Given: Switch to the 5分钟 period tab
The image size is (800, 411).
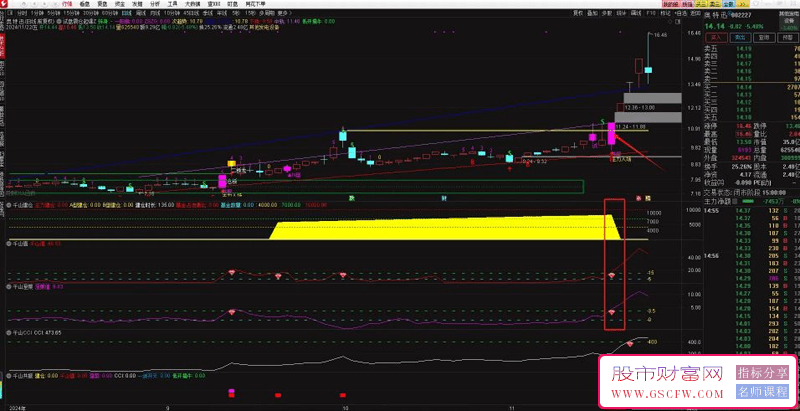Looking at the screenshot, I should 53,12.
